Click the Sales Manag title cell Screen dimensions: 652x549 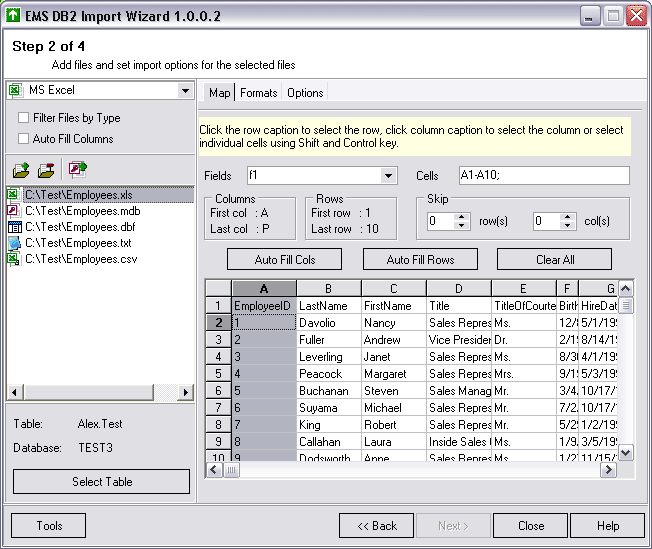point(459,391)
